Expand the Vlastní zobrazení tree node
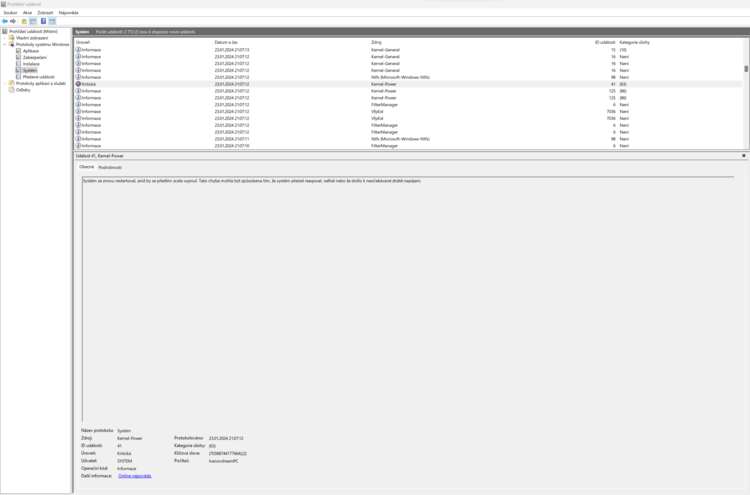Viewport: 750px width, 495px height. (5, 38)
